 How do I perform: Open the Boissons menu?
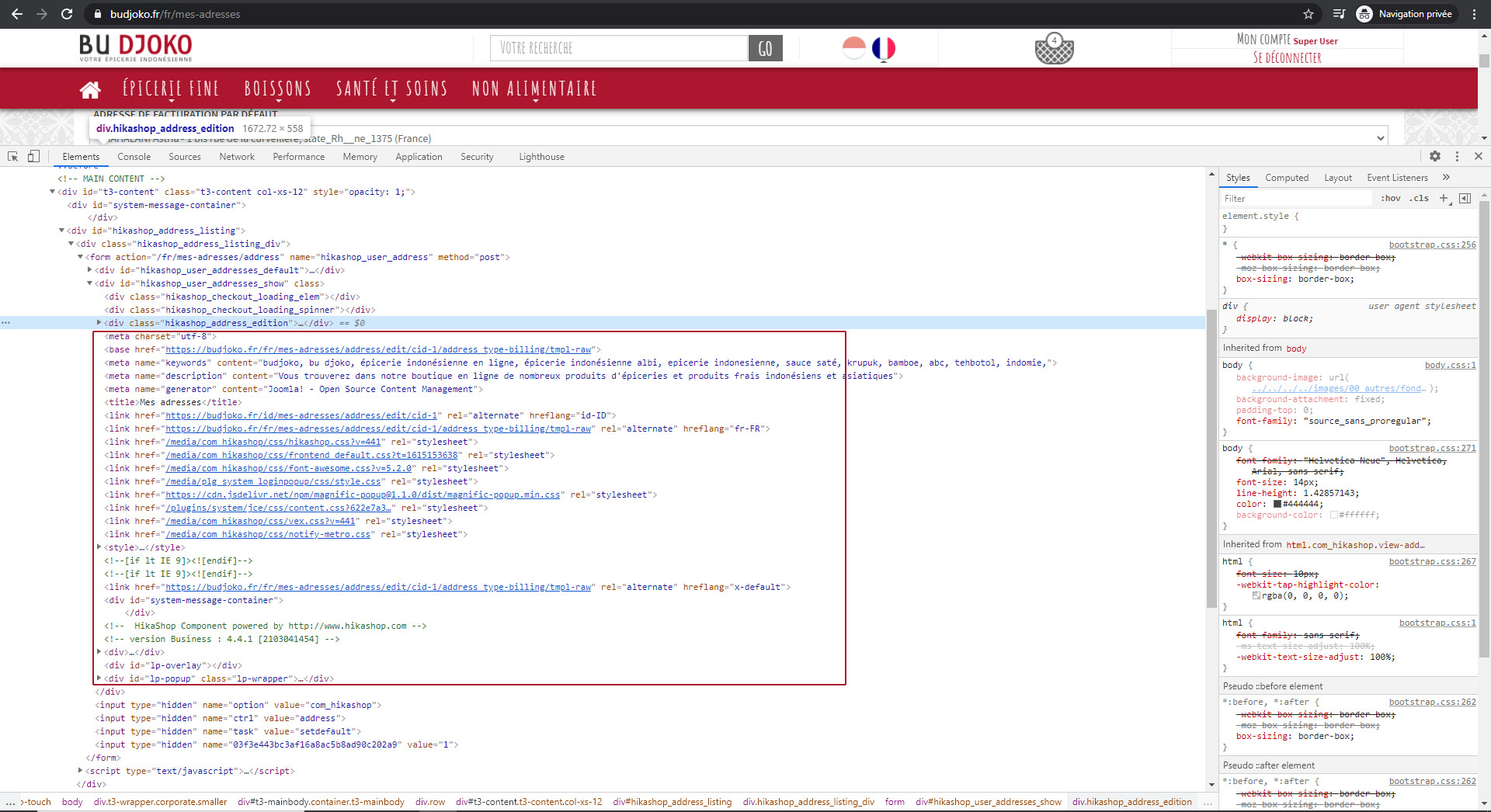point(277,88)
